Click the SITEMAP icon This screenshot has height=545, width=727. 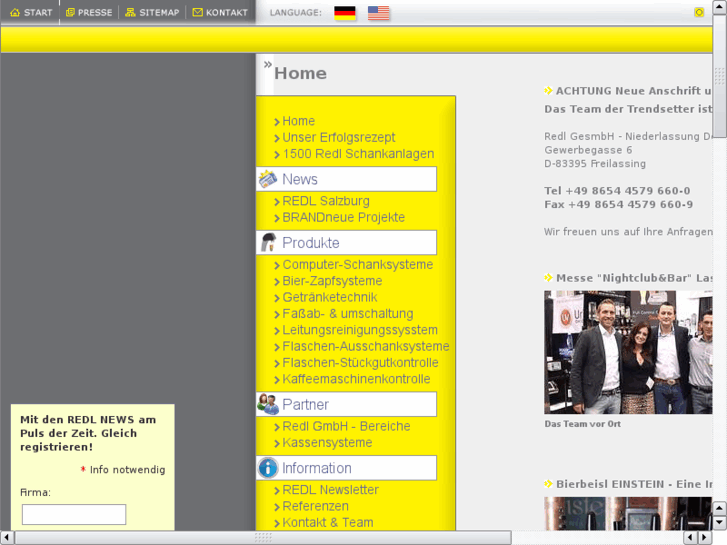(x=130, y=13)
